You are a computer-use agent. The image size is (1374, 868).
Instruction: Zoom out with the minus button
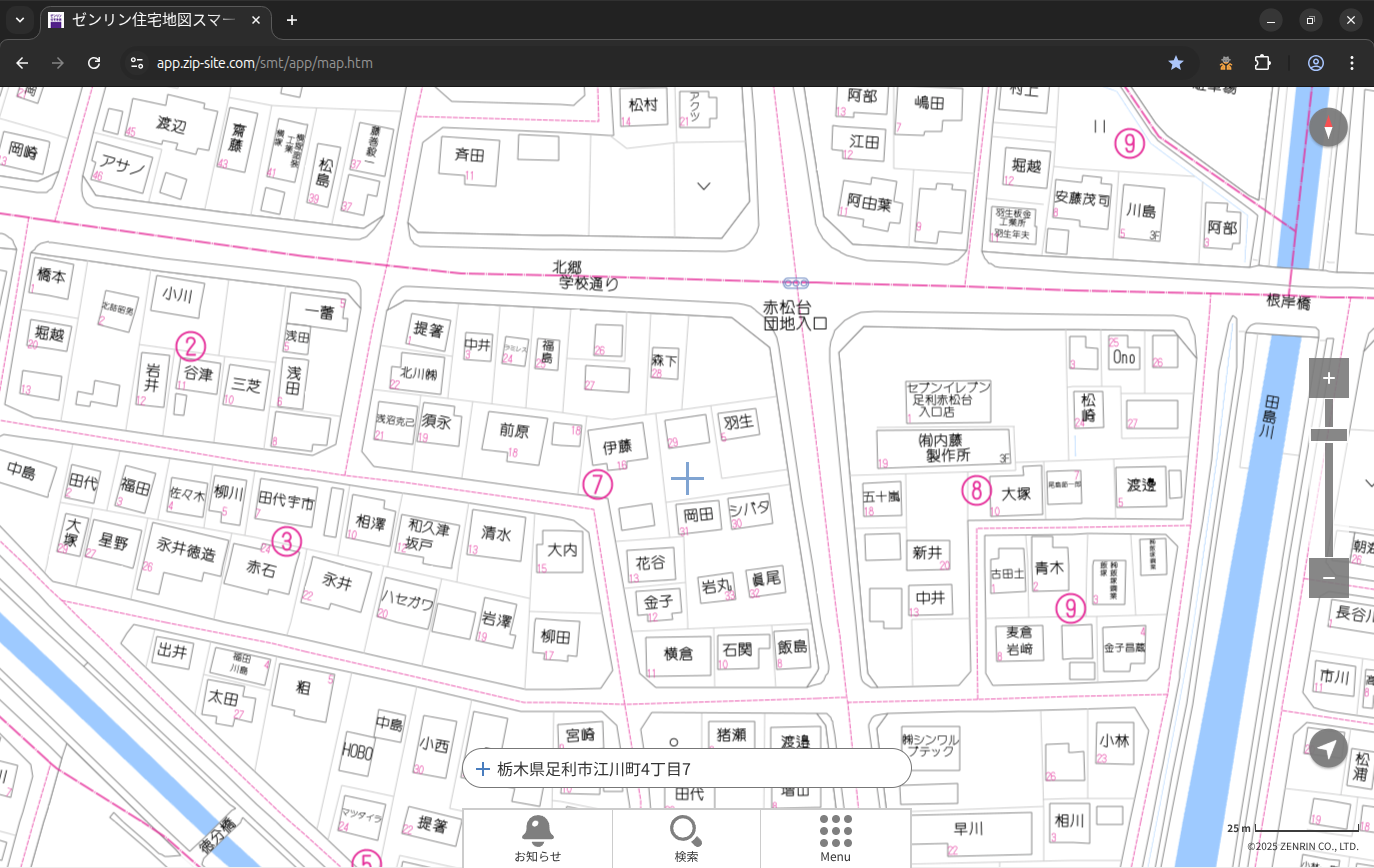click(x=1328, y=578)
